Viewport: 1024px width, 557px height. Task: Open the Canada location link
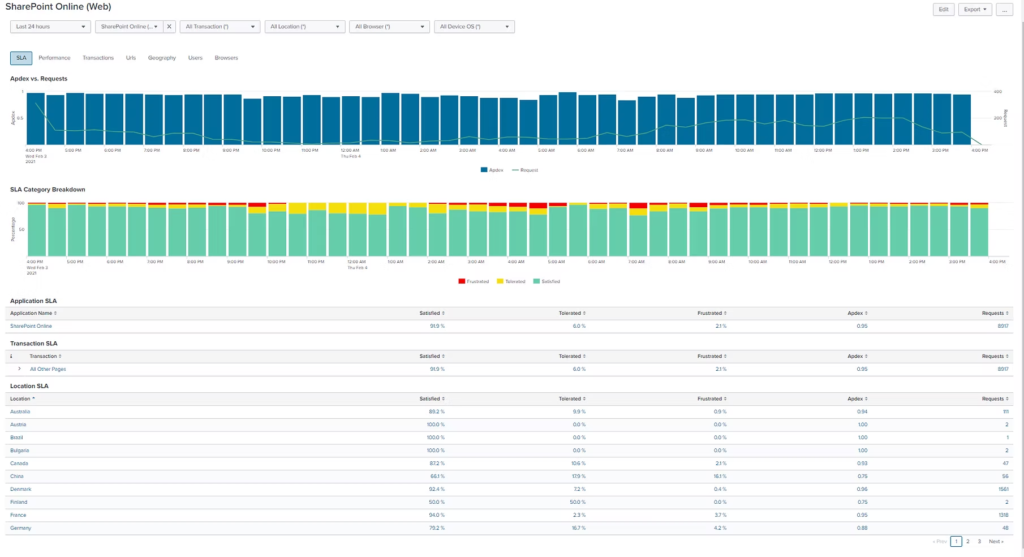tap(19, 464)
